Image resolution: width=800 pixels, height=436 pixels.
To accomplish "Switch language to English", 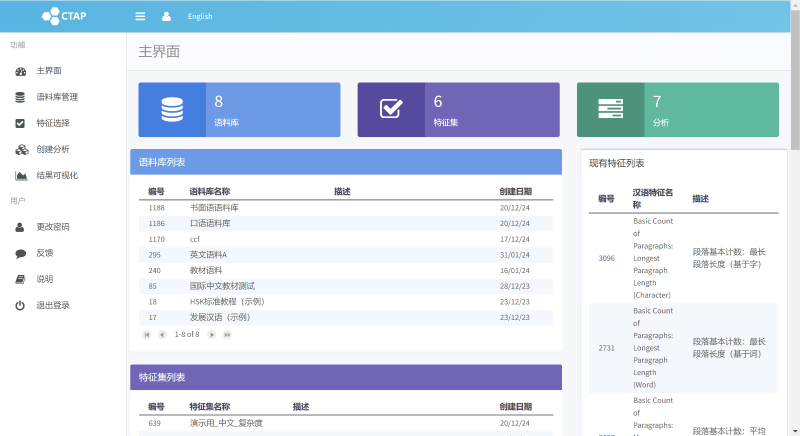I will point(200,16).
